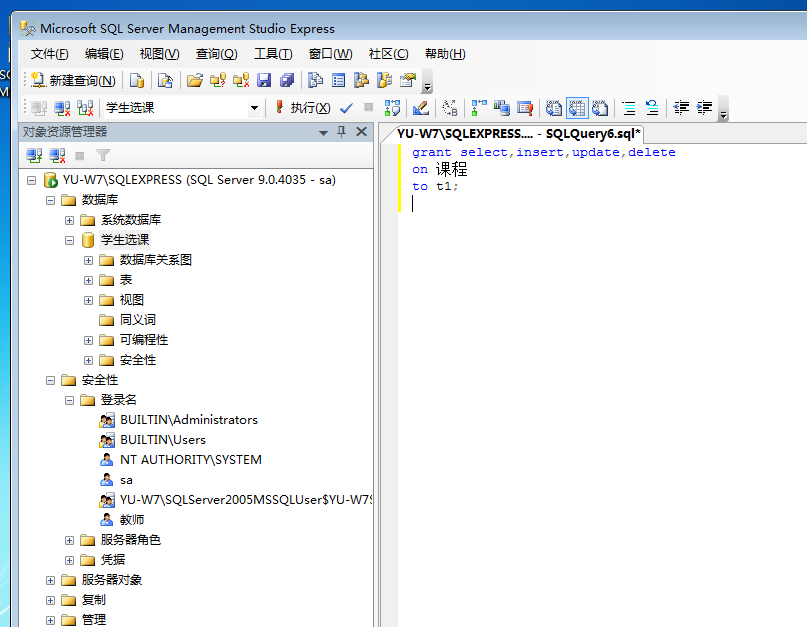Click the SQL editor toolbar options overflow arrow

click(723, 109)
